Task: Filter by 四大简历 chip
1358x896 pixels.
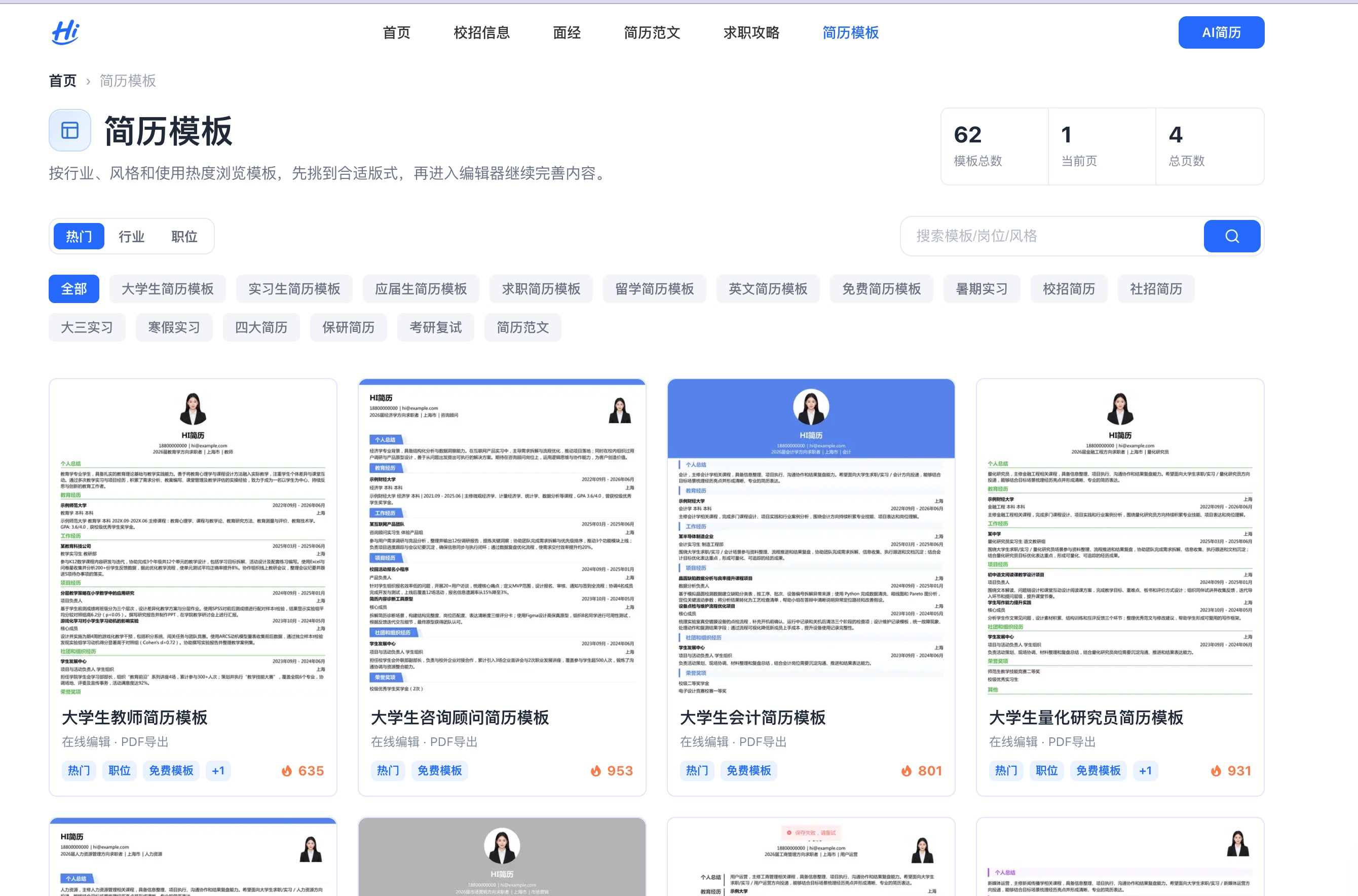Action: [261, 327]
